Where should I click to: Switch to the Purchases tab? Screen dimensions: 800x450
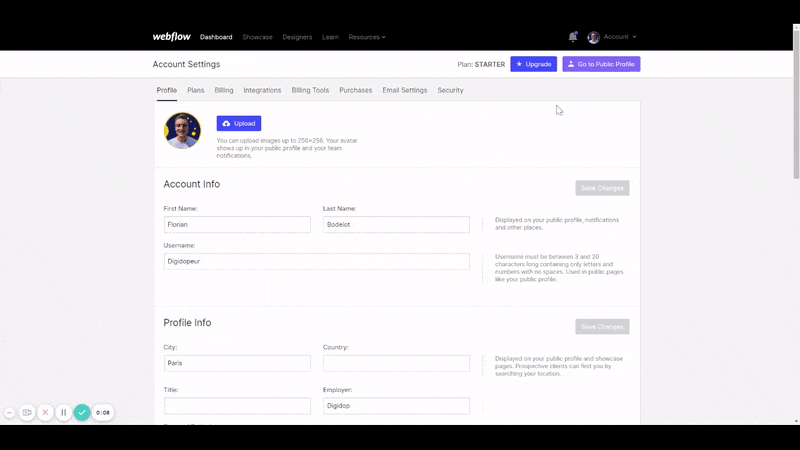[356, 90]
